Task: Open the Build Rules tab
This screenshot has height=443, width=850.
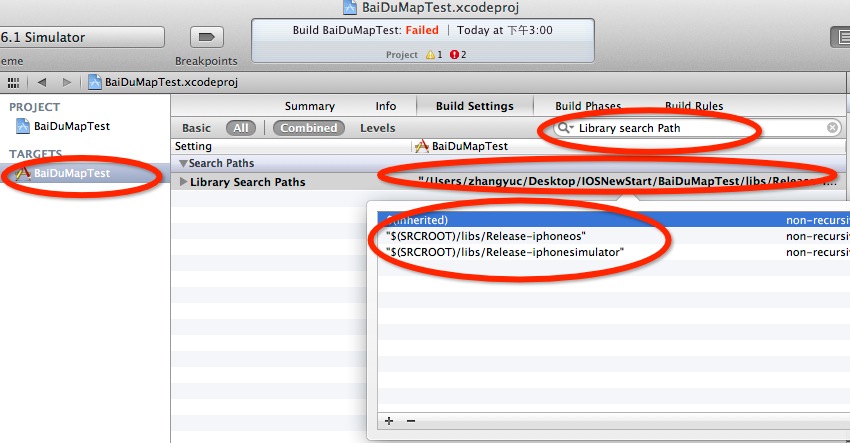Action: pyautogui.click(x=694, y=106)
